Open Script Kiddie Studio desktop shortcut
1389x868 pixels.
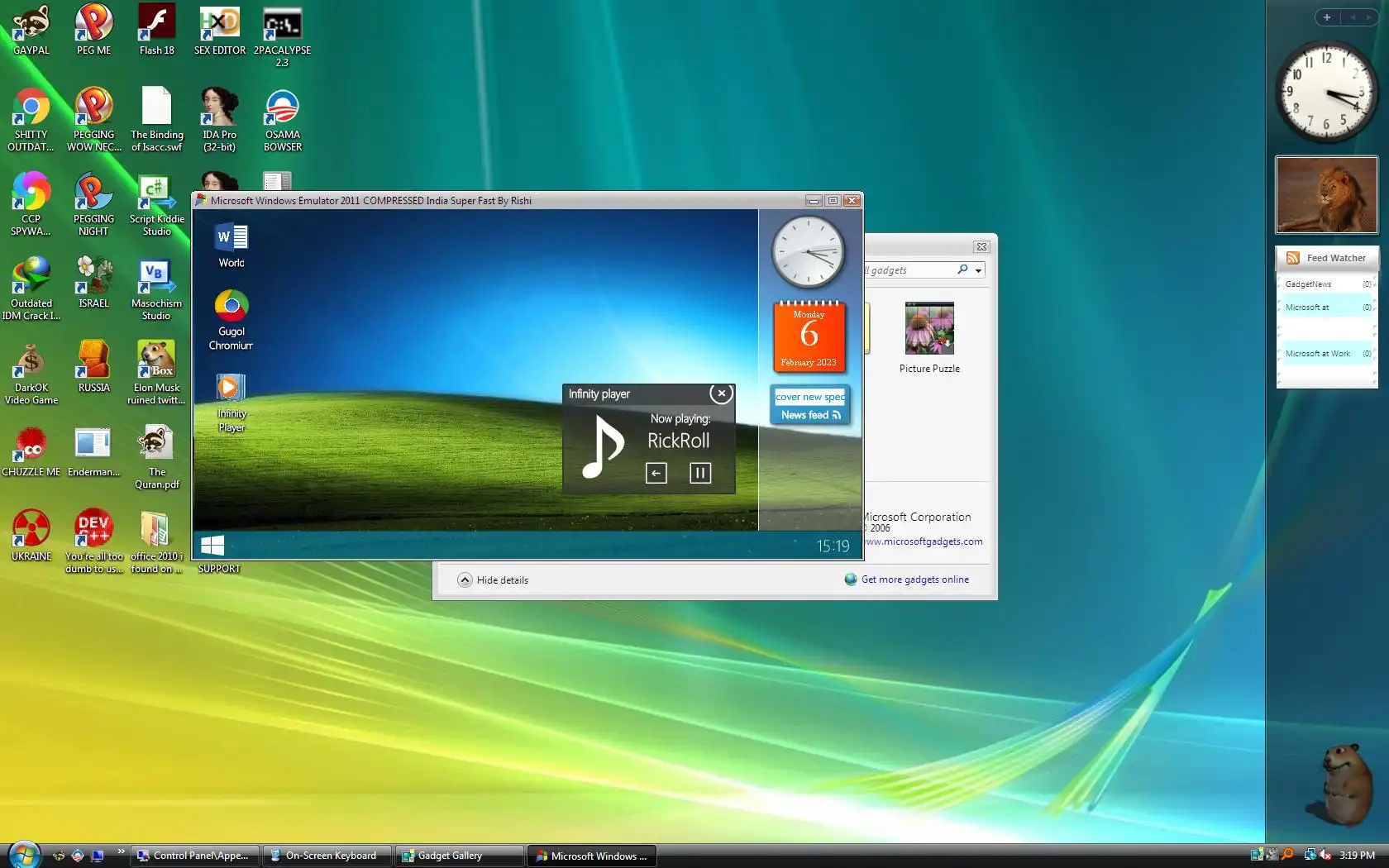pyautogui.click(x=156, y=204)
